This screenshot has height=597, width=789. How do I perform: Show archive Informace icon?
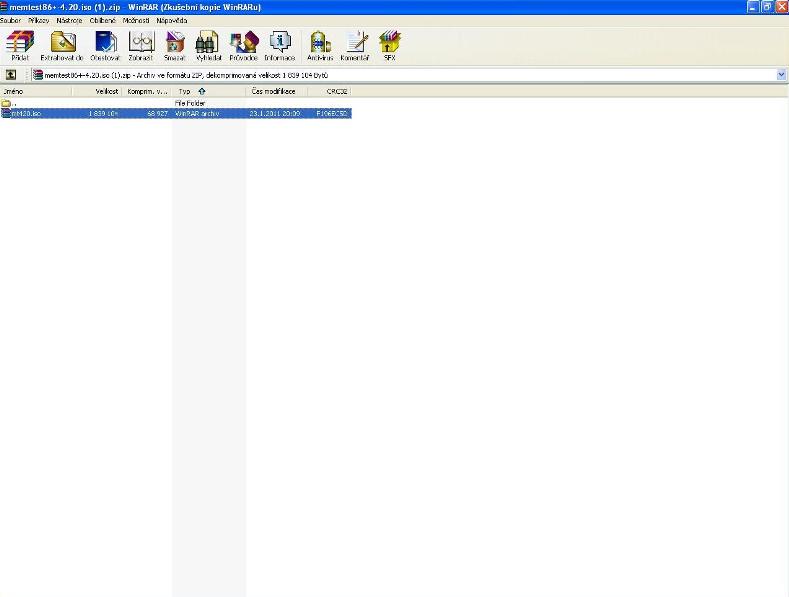(280, 42)
